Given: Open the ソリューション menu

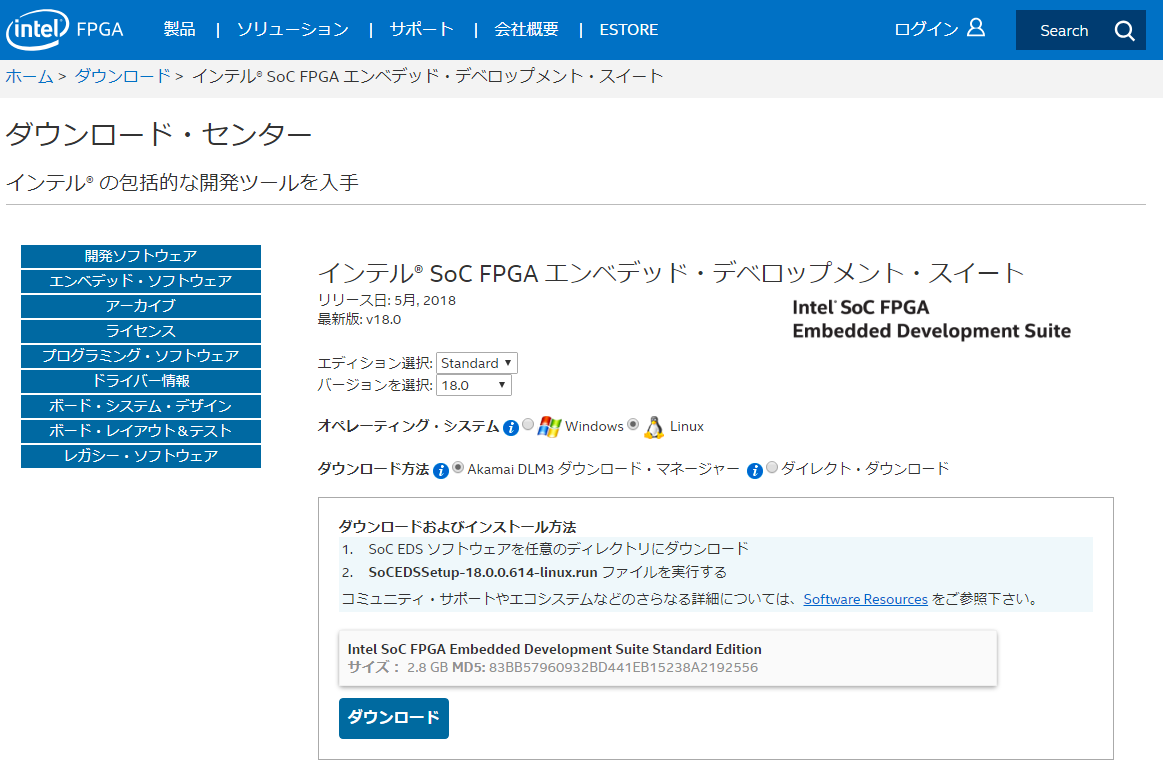Looking at the screenshot, I should coord(292,30).
